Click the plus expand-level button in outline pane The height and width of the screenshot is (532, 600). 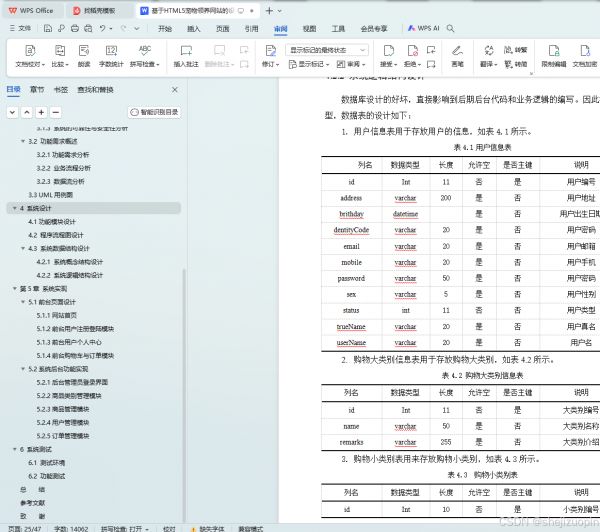pos(41,112)
